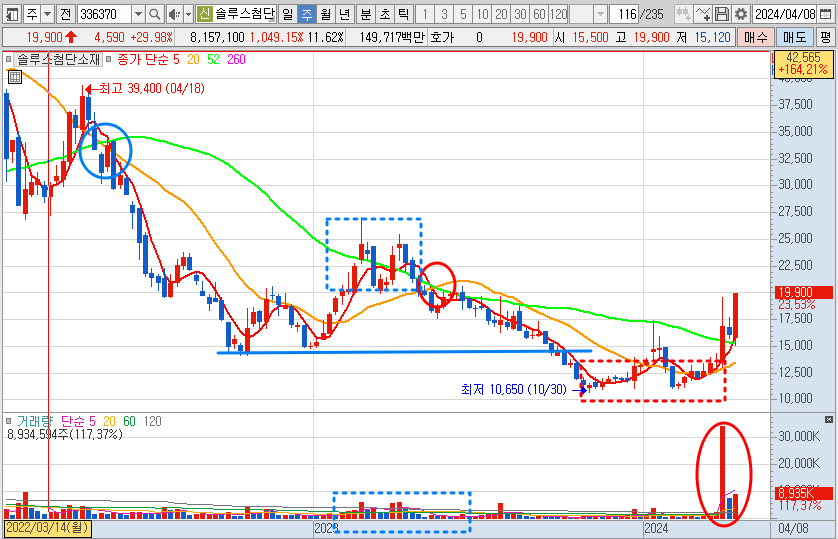Click the 솔루스첨단 stock name box
Viewport: 838px width, 539px height.
[x=244, y=14]
